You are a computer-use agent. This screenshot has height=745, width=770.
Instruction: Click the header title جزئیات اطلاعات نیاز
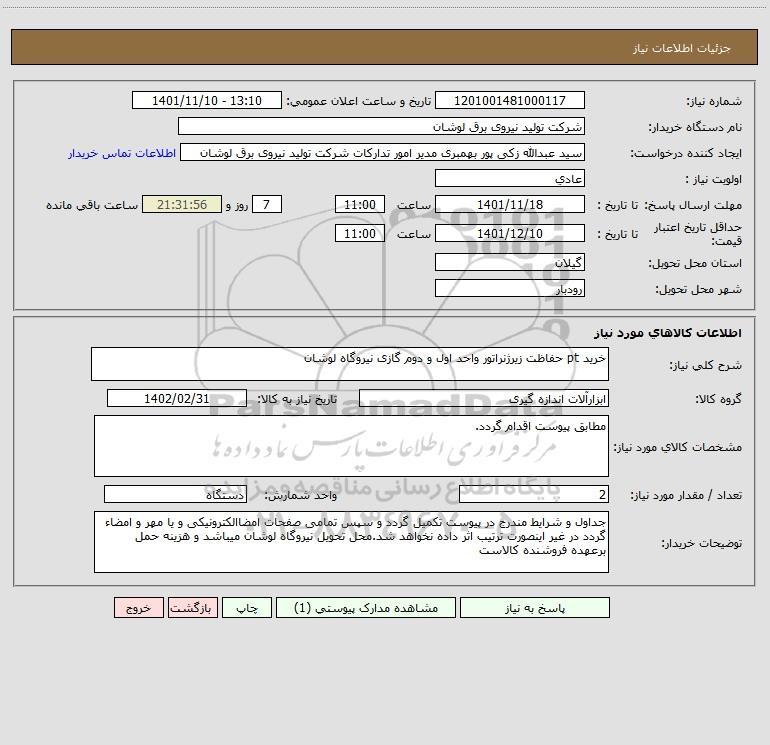click(682, 48)
